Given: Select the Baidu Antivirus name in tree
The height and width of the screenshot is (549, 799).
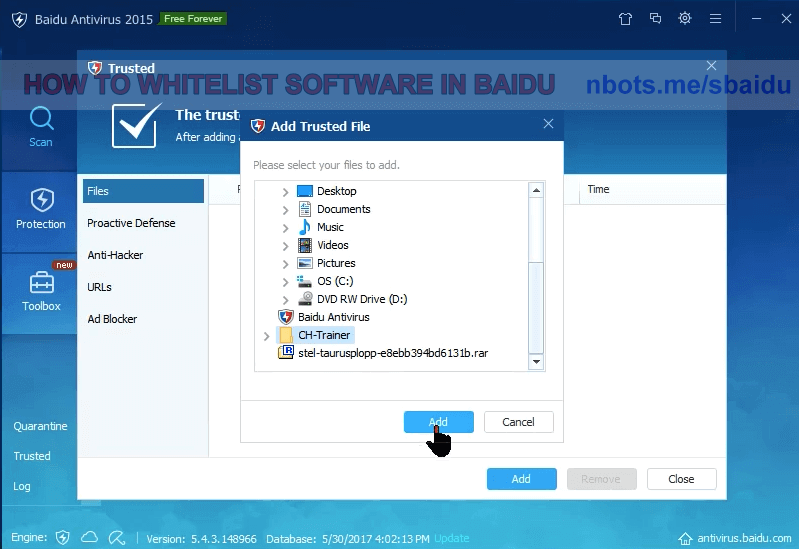Looking at the screenshot, I should point(334,317).
